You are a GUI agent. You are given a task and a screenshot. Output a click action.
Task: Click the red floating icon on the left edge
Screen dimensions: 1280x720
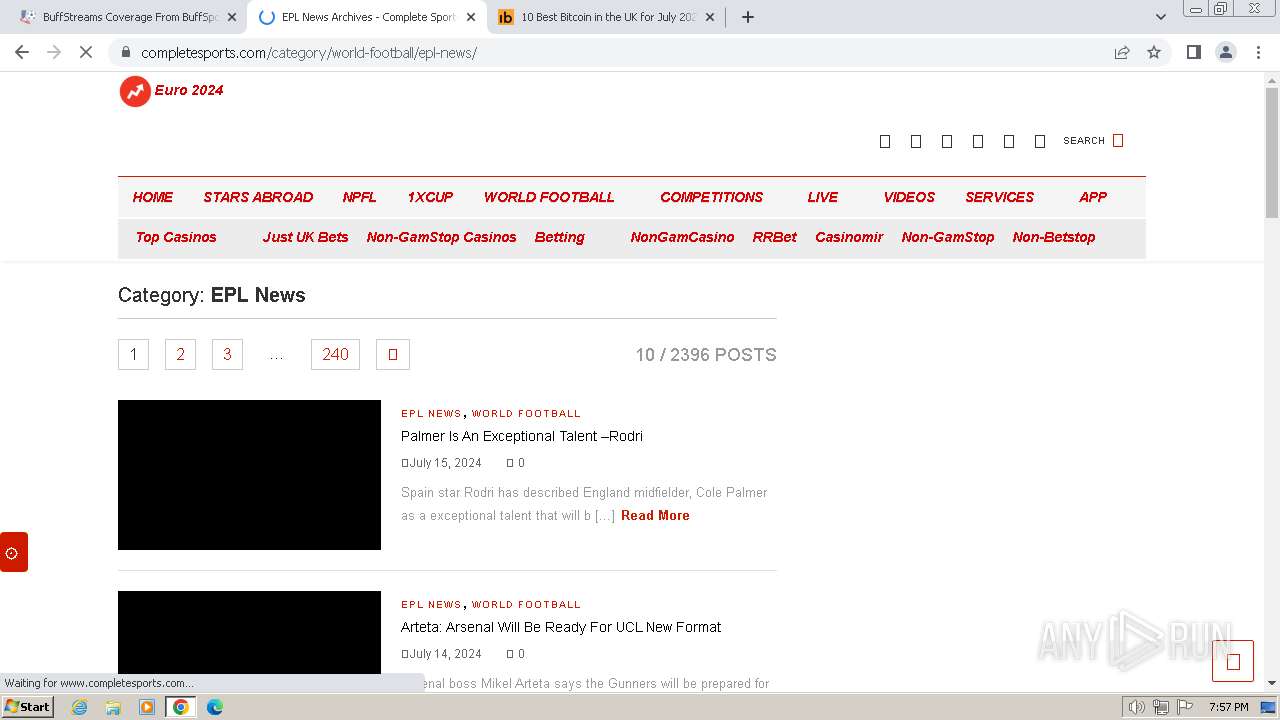[x=13, y=552]
